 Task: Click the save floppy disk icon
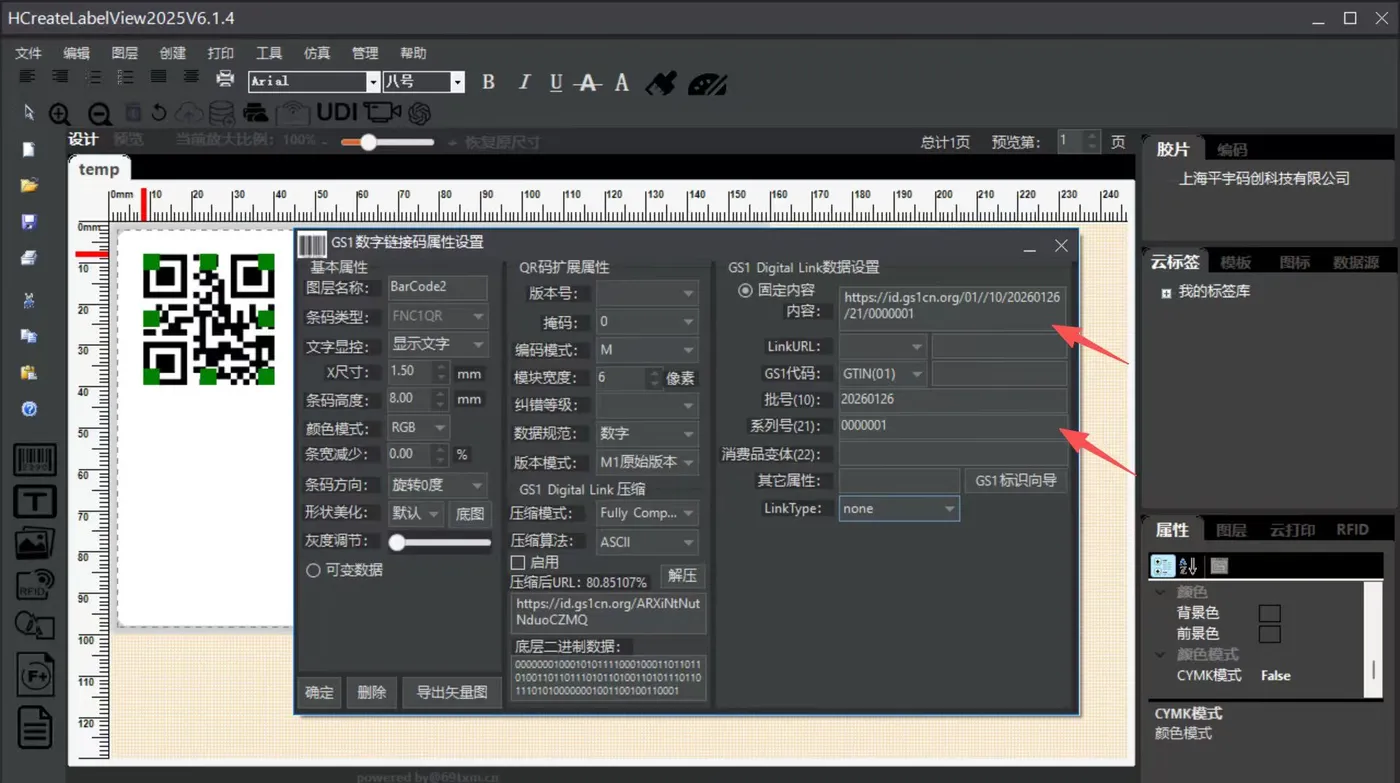pos(29,222)
